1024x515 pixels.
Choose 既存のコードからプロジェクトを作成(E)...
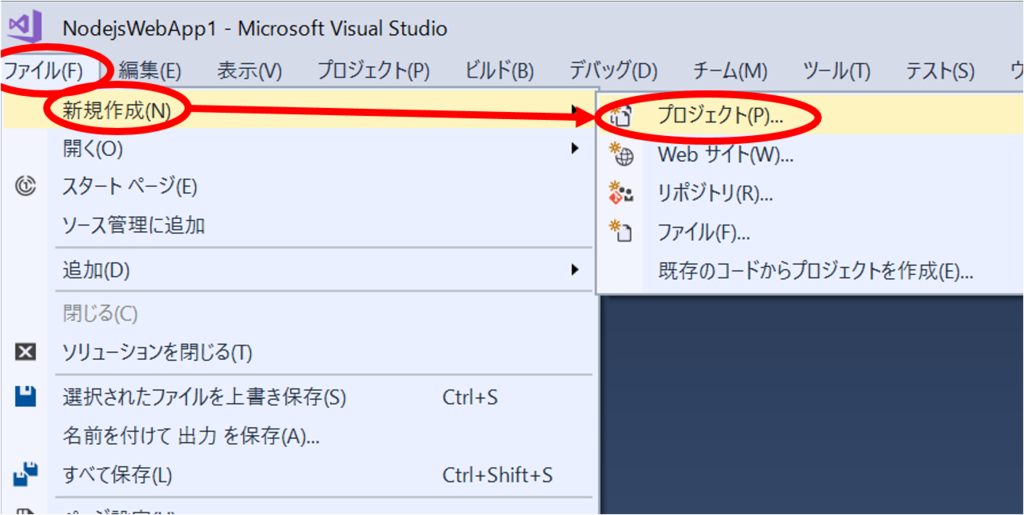(812, 270)
